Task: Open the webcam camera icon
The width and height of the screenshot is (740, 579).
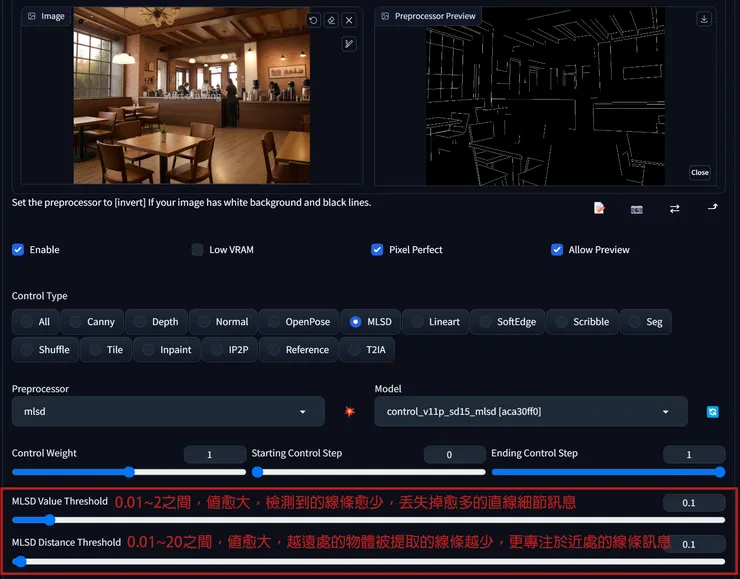Action: [637, 209]
